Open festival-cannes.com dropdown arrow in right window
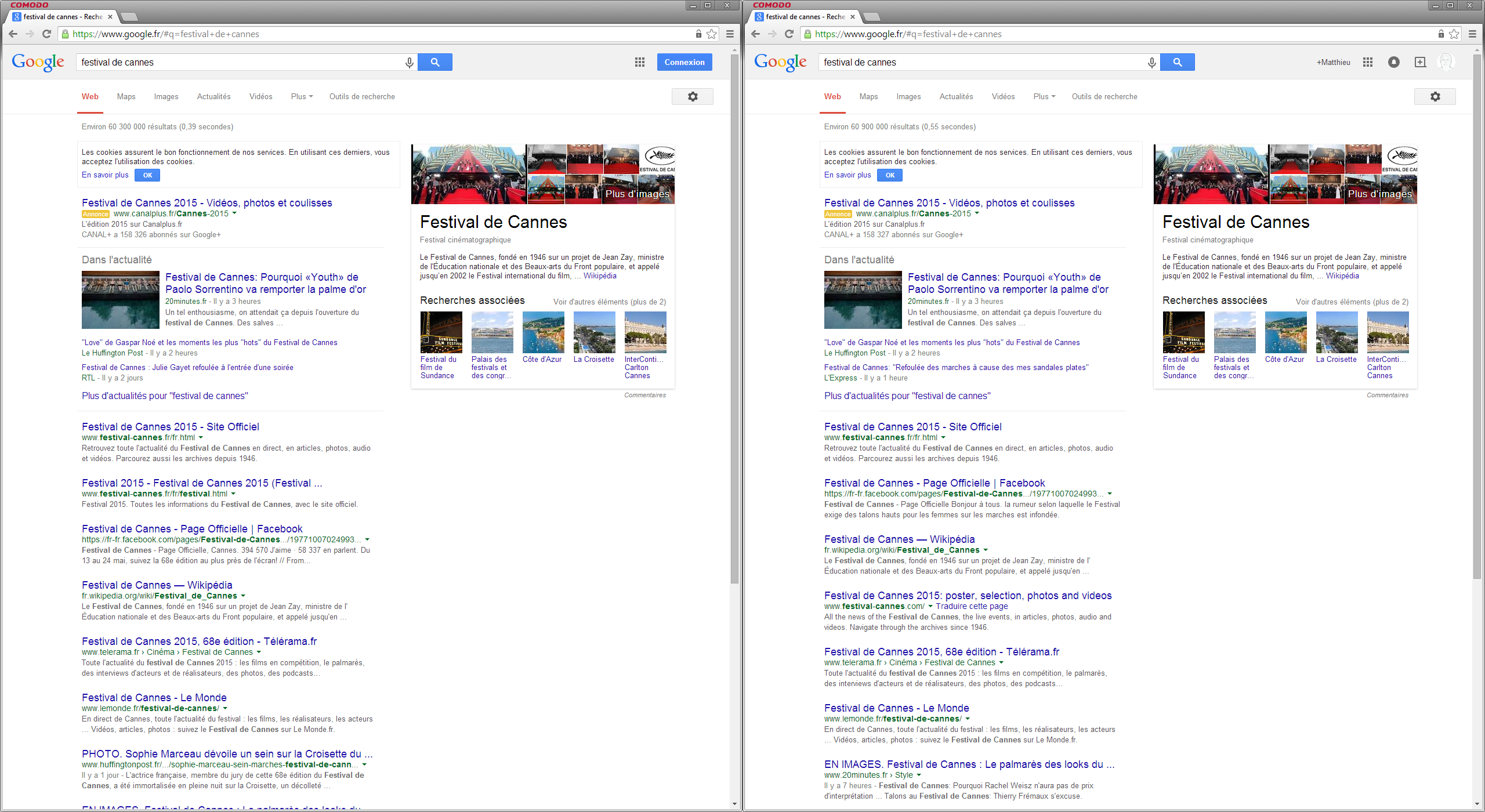Screen dimensions: 1485x812 click(930, 606)
